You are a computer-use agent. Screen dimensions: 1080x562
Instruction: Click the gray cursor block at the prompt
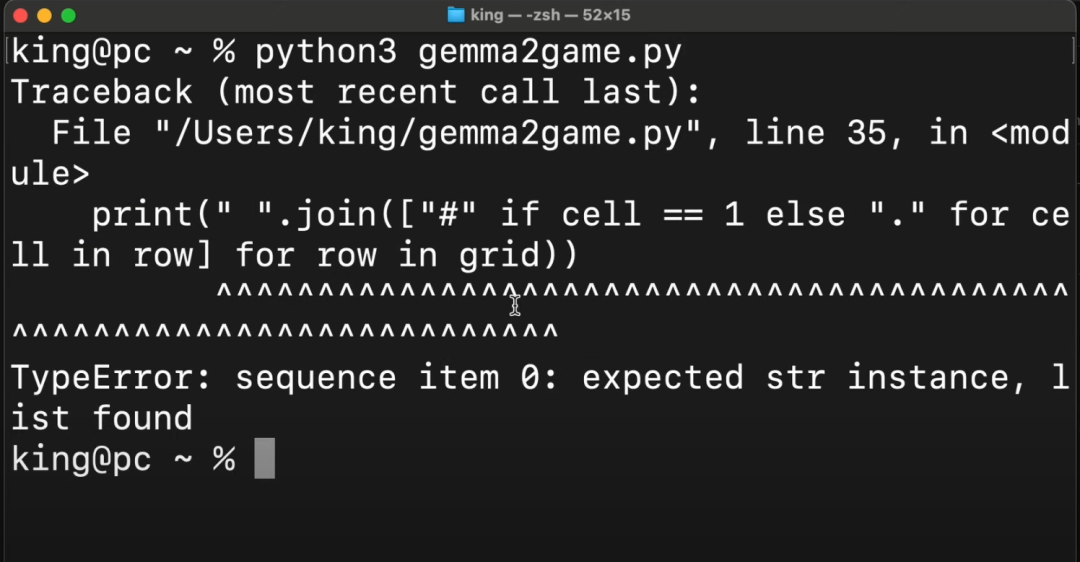click(x=264, y=459)
